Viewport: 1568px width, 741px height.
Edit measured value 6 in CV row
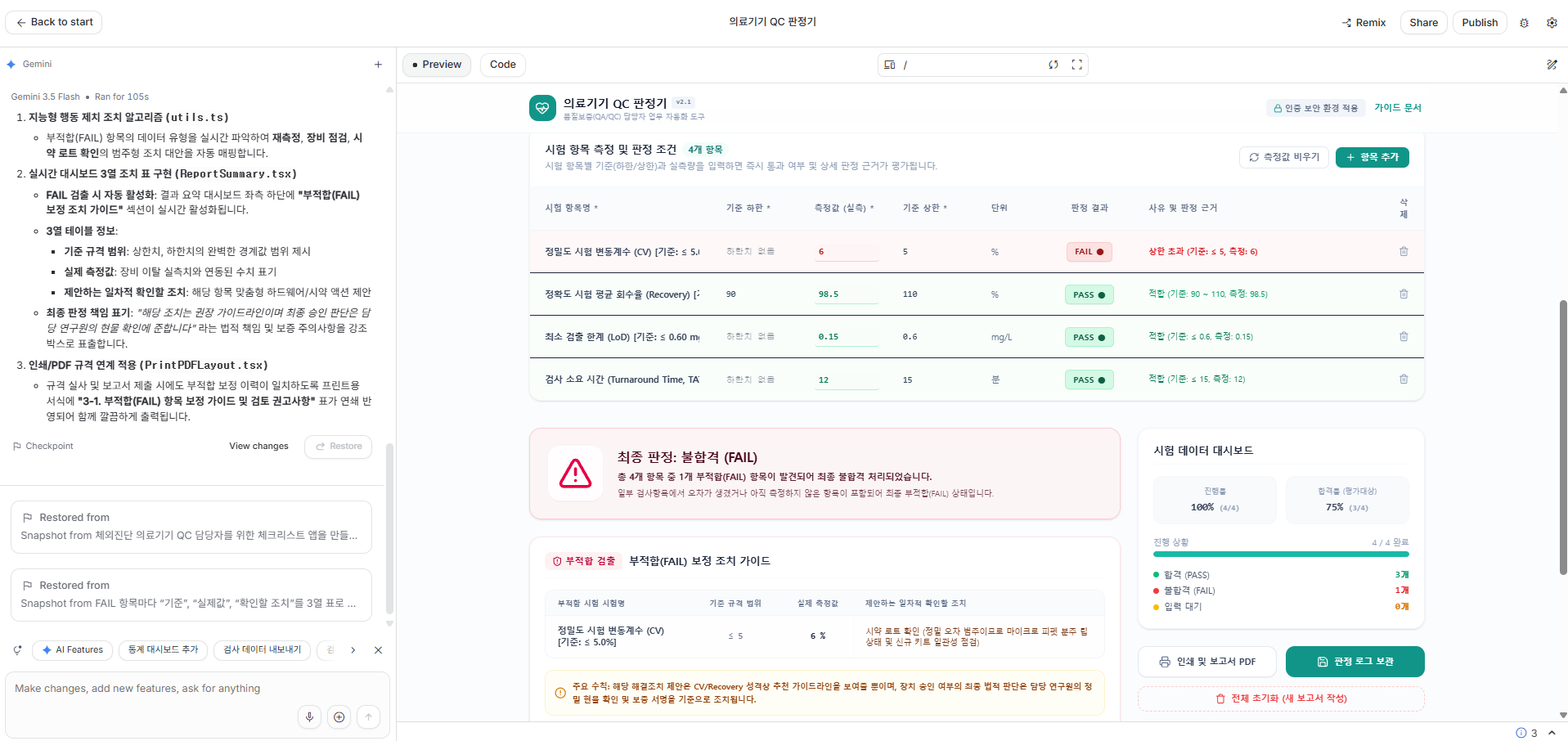coord(846,252)
